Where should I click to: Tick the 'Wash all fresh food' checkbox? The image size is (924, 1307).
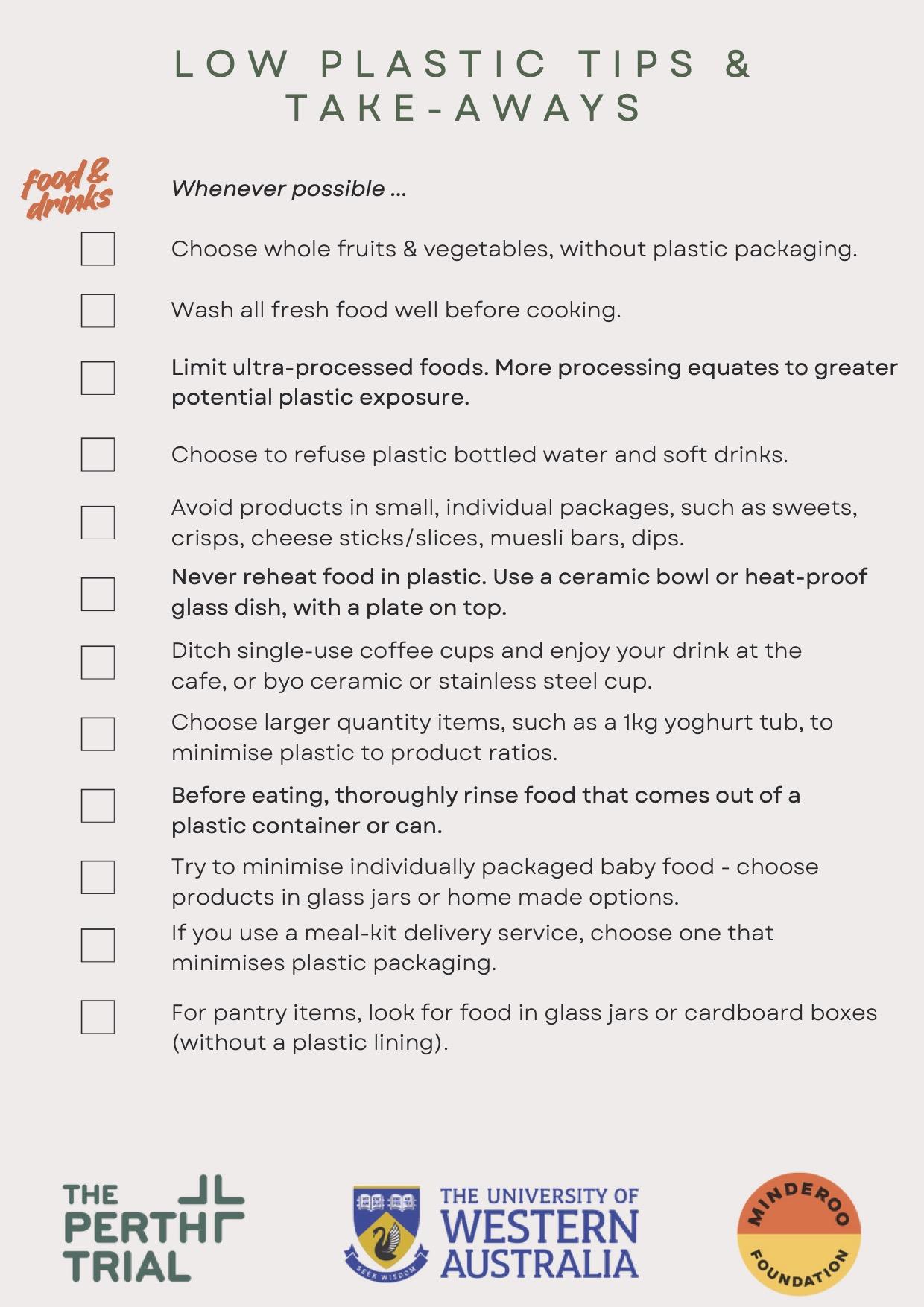(98, 310)
